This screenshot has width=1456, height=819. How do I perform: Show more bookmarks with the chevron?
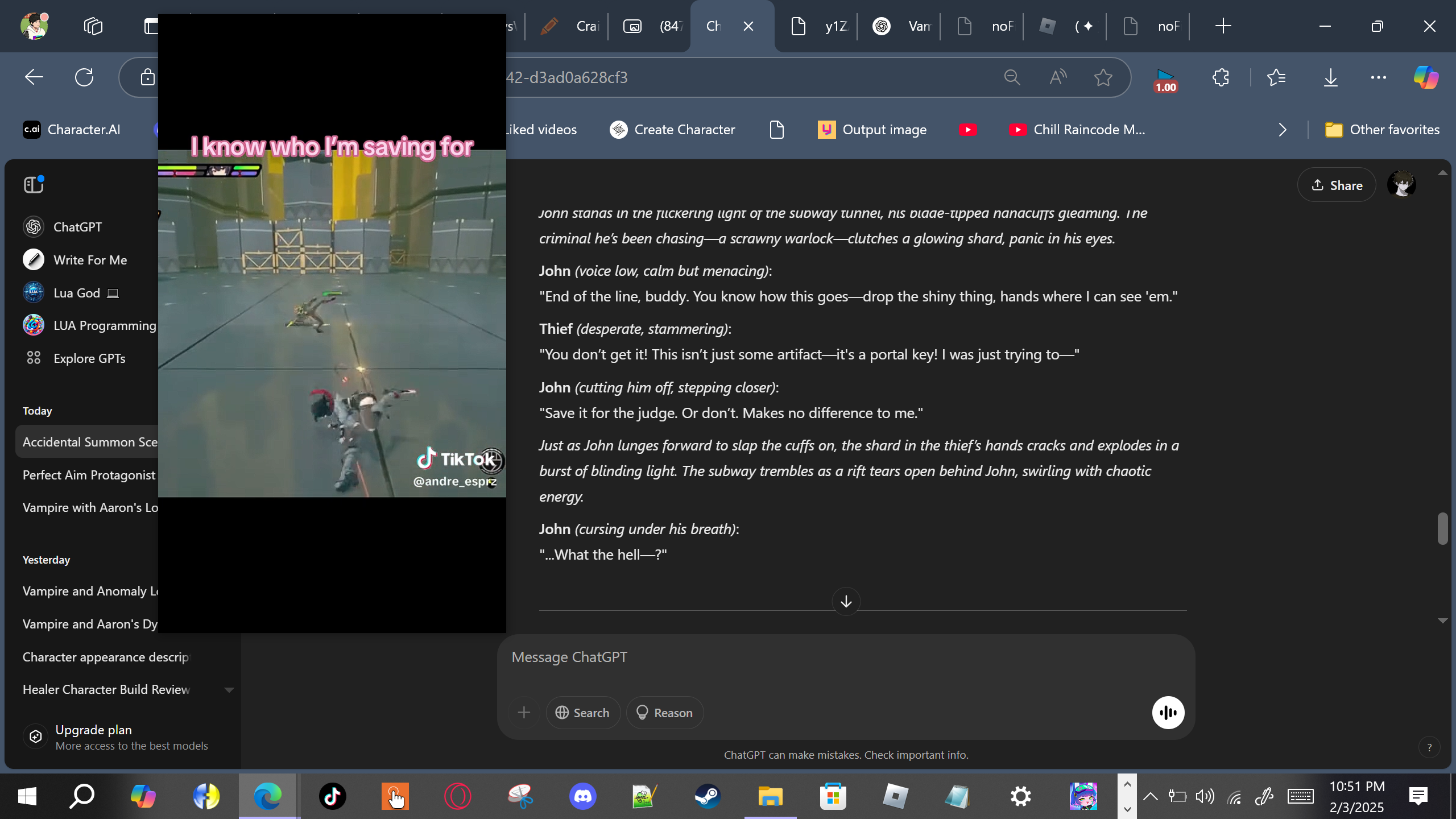1282,130
